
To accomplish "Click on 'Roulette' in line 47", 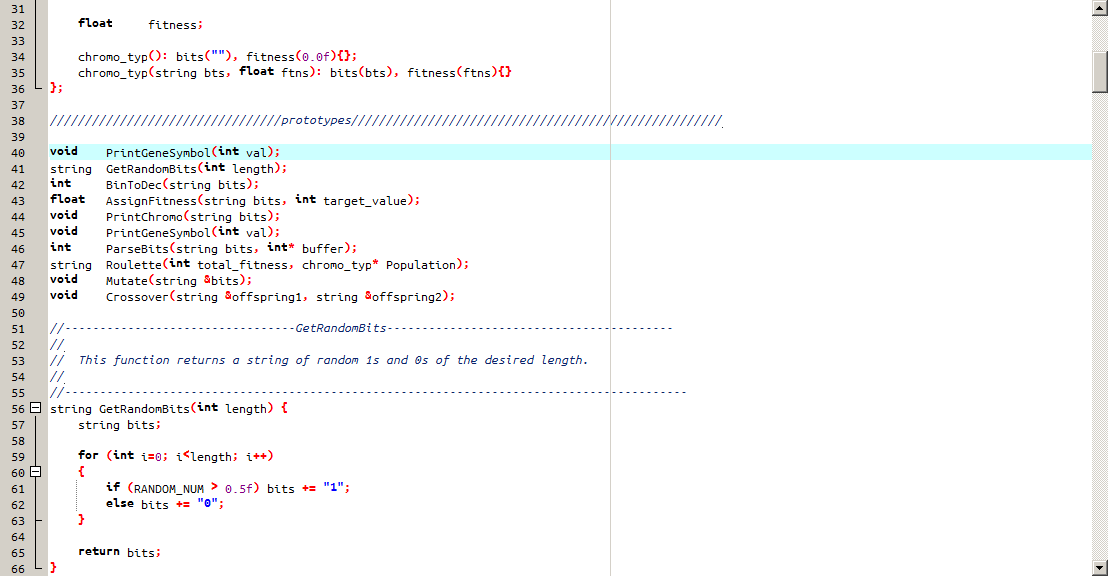I will tap(134, 265).
